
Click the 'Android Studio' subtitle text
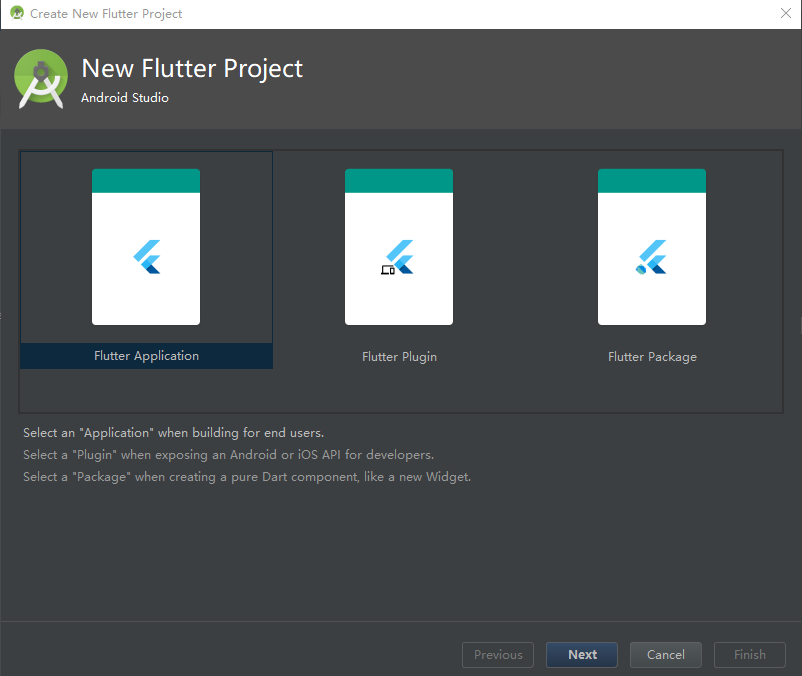click(x=125, y=98)
